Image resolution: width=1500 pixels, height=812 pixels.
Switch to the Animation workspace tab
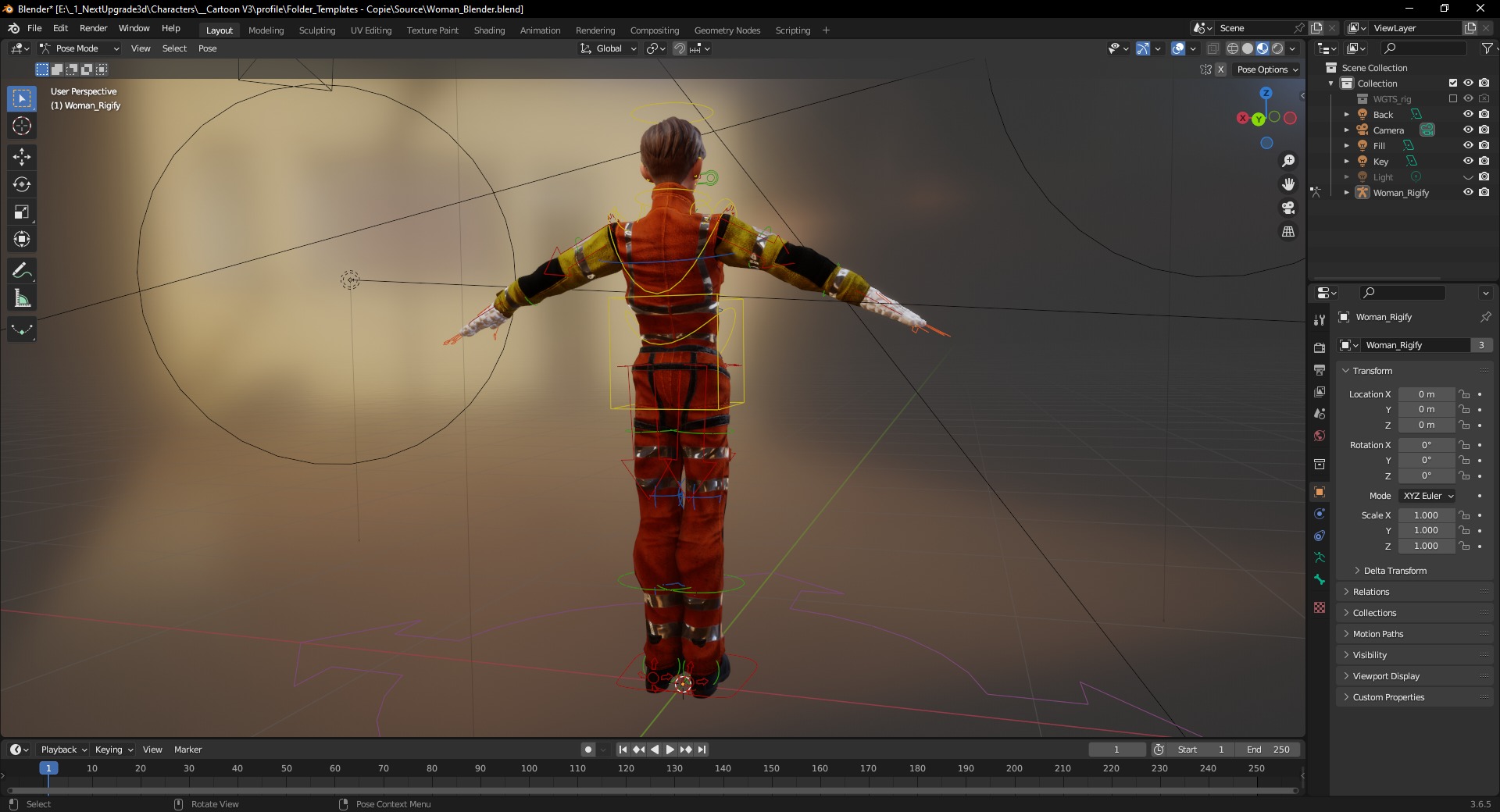pyautogui.click(x=540, y=30)
